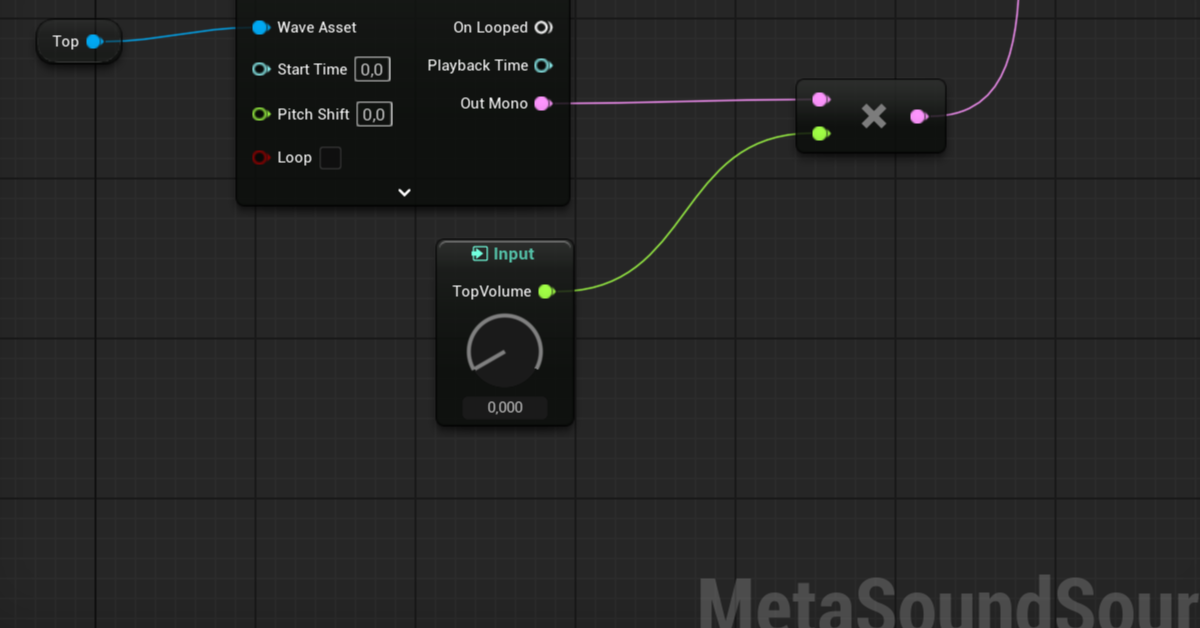Click the Input node header icon
The width and height of the screenshot is (1200, 628).
coord(480,254)
